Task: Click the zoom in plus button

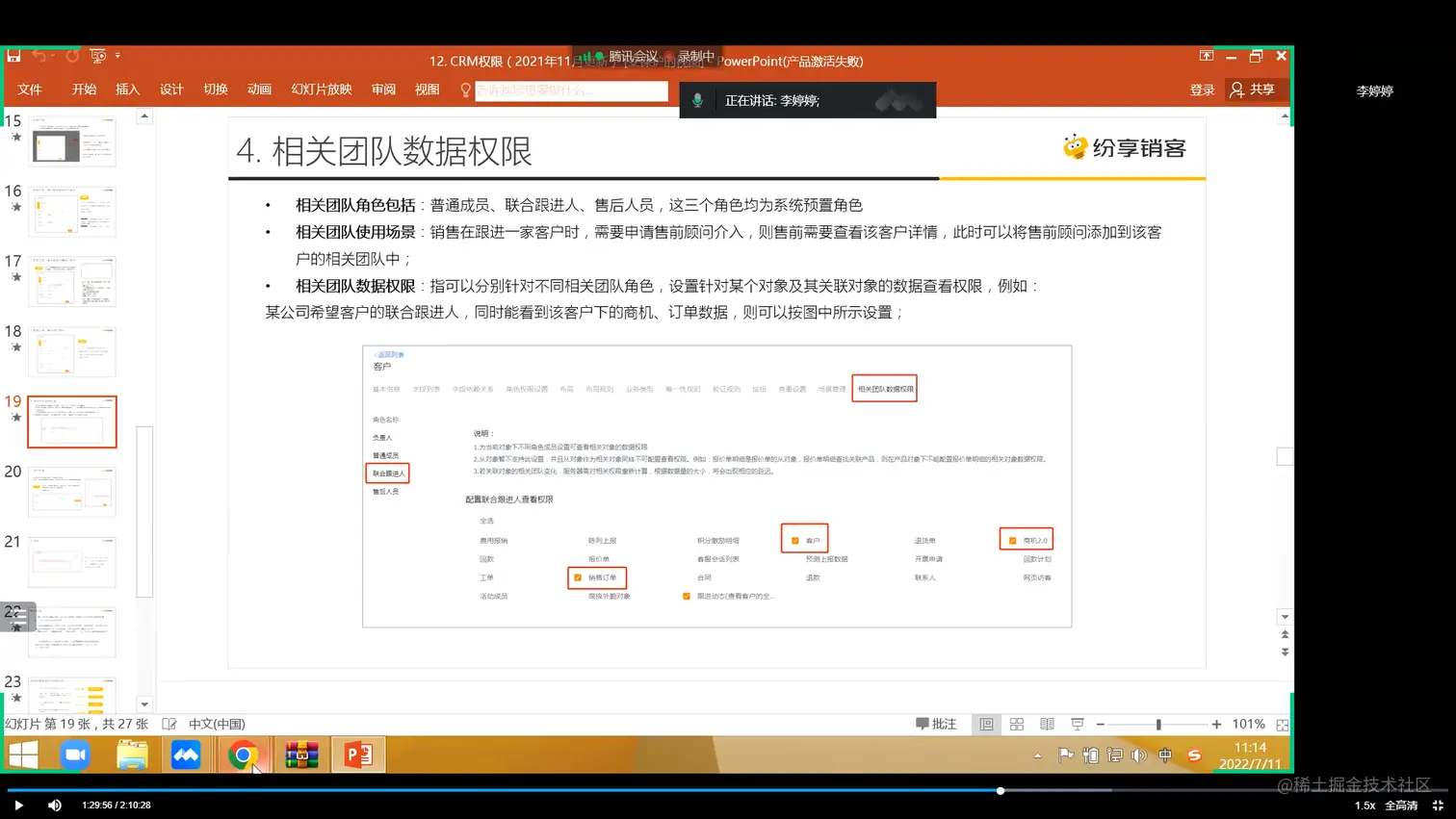Action: (1217, 725)
